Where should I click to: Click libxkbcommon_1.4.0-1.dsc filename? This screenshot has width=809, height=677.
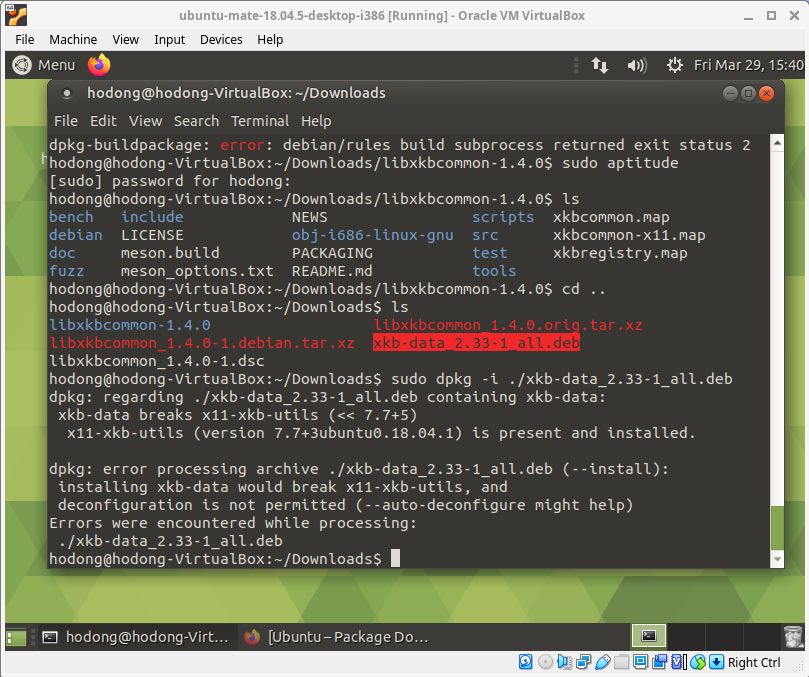[x=157, y=361]
